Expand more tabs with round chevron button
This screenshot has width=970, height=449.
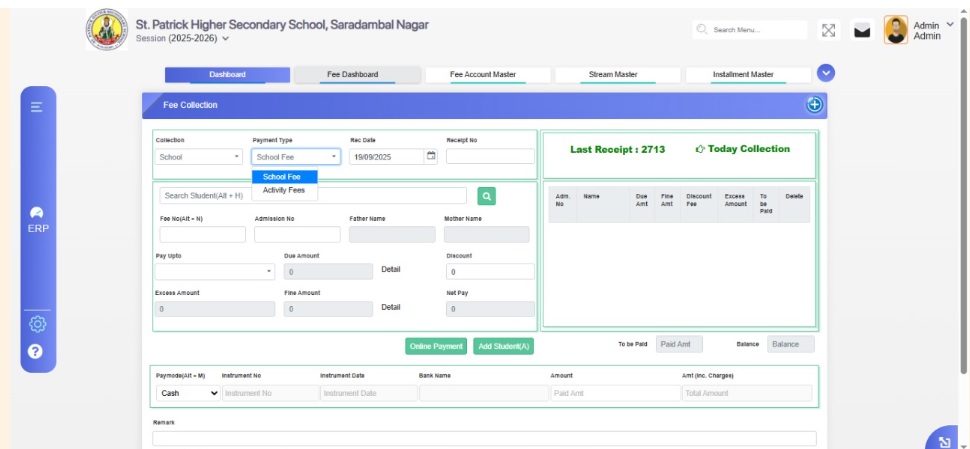(x=826, y=73)
